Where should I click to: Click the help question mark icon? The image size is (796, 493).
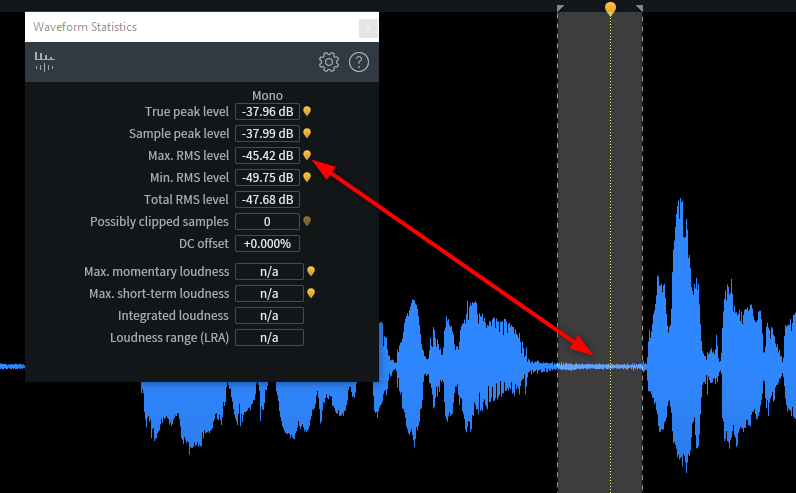point(359,62)
